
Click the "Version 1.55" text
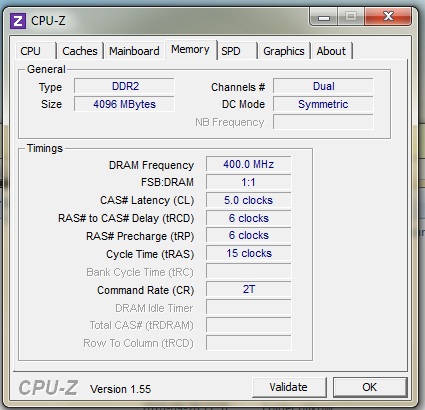(x=120, y=389)
